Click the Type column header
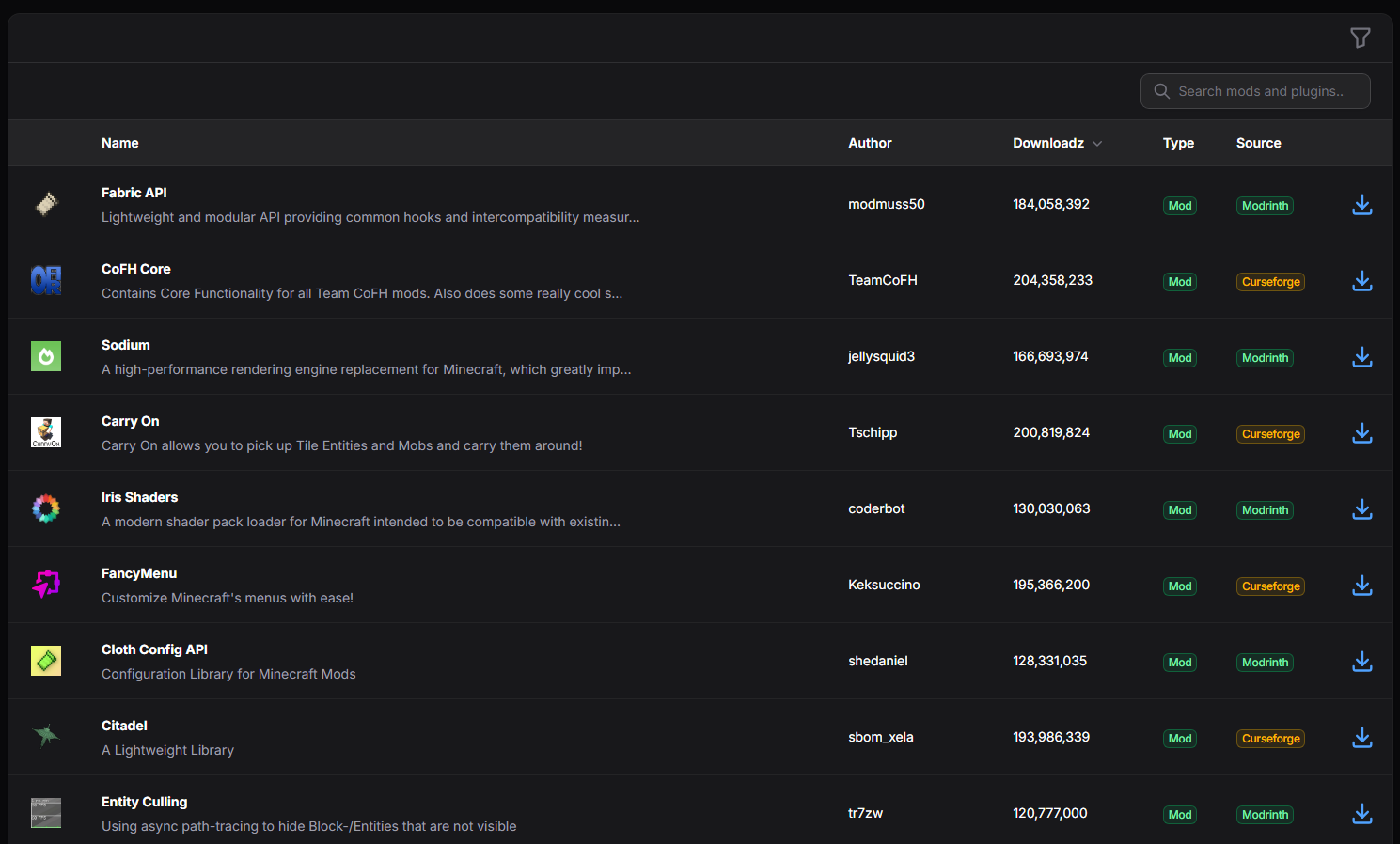The height and width of the screenshot is (844, 1400). pos(1178,143)
